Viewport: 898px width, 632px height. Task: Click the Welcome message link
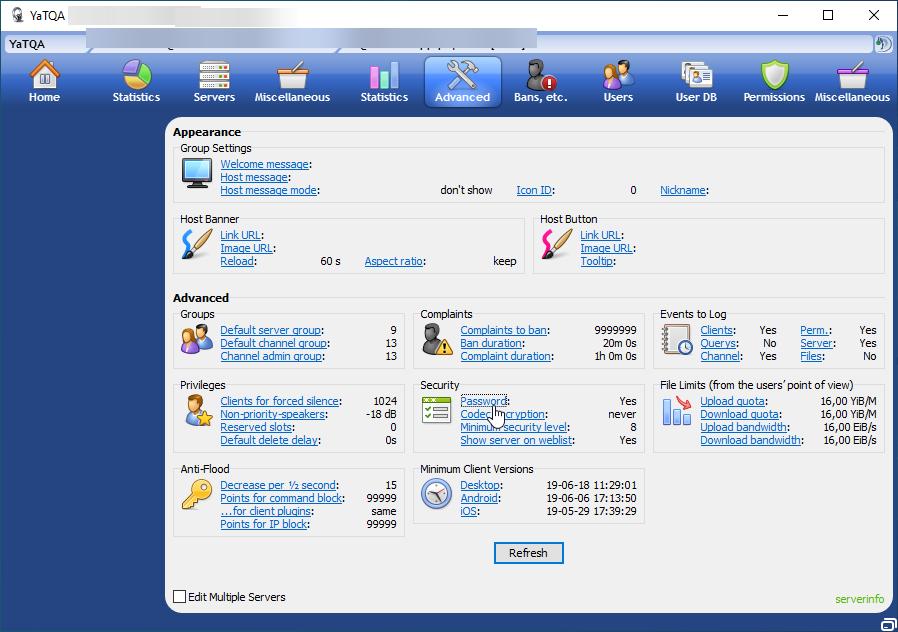point(264,164)
